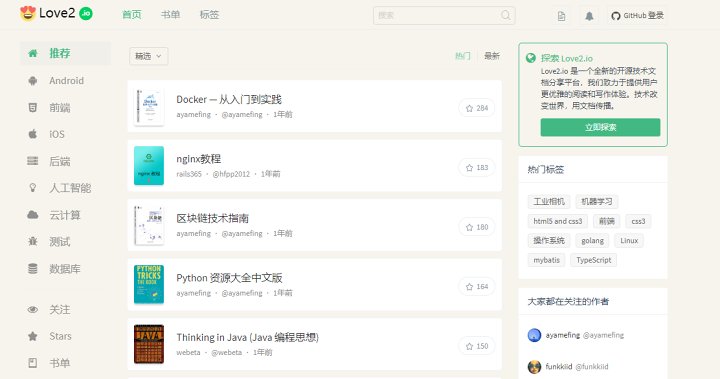Viewport: 720px width, 379px height.
Task: Open the 书单 top navigation tab
Action: [x=170, y=15]
